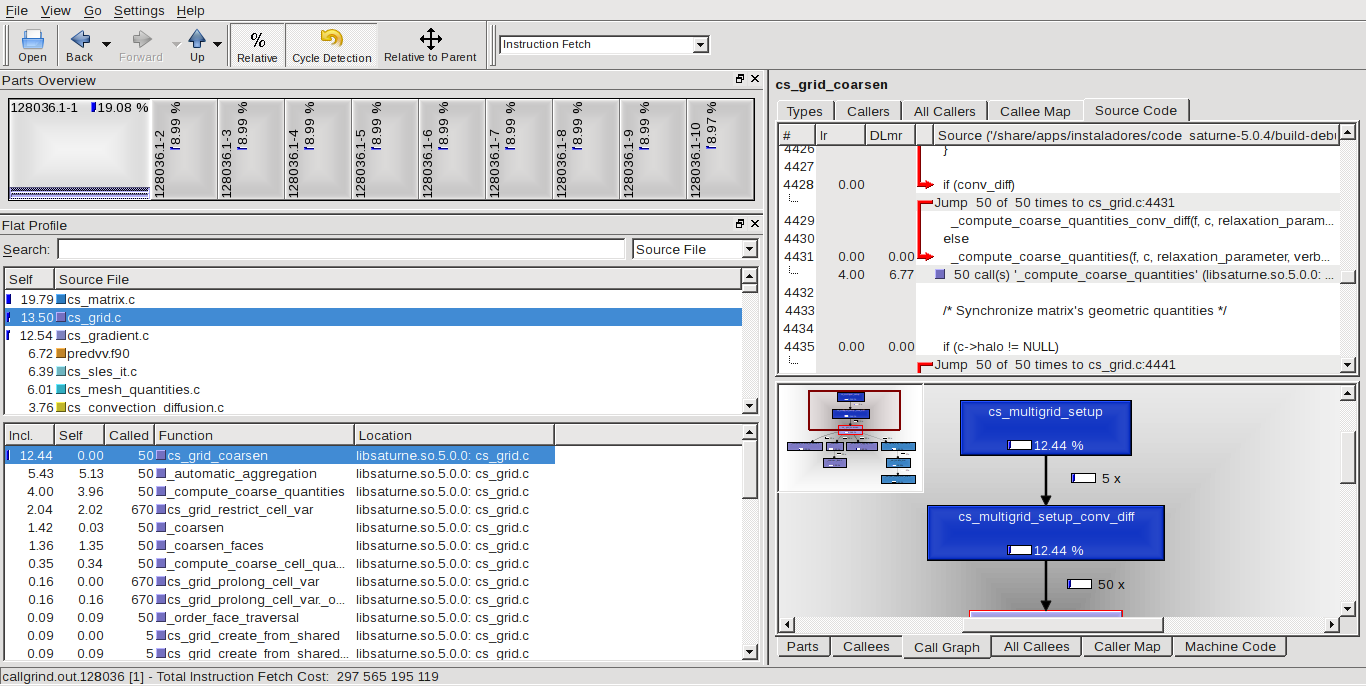Toggle Cycle Detection
The image size is (1366, 686).
coord(331,46)
